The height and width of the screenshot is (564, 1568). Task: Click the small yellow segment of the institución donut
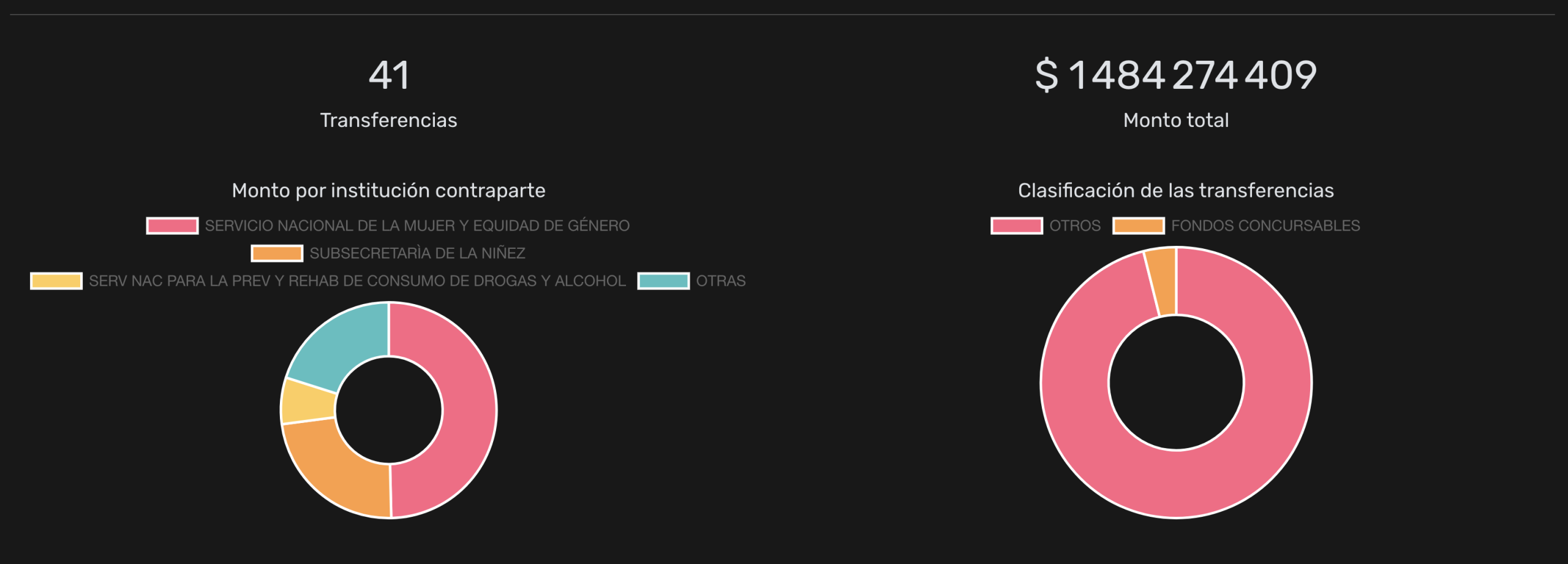click(308, 402)
